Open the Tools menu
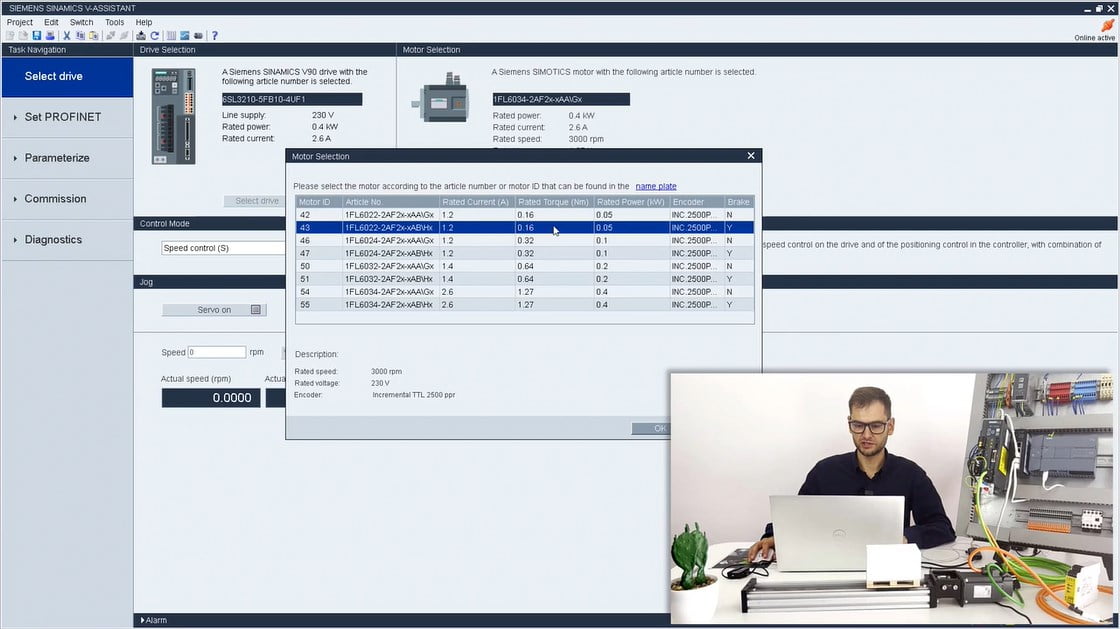 pyautogui.click(x=114, y=22)
